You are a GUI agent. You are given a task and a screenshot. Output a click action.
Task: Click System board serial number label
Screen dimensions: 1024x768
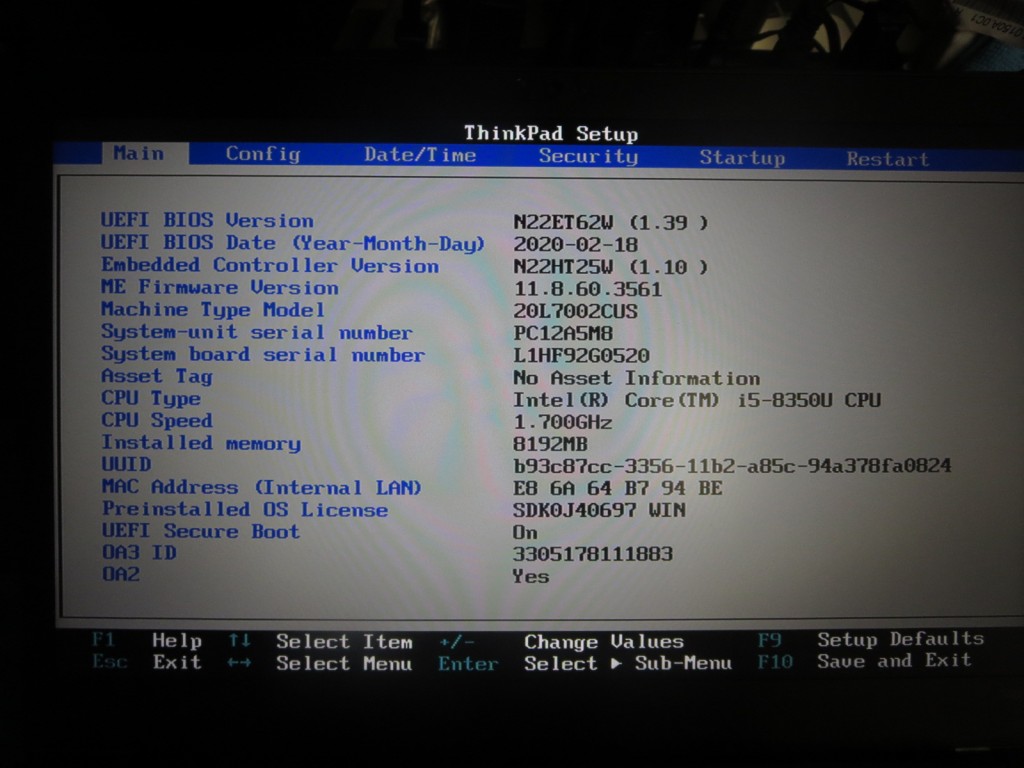(x=263, y=354)
